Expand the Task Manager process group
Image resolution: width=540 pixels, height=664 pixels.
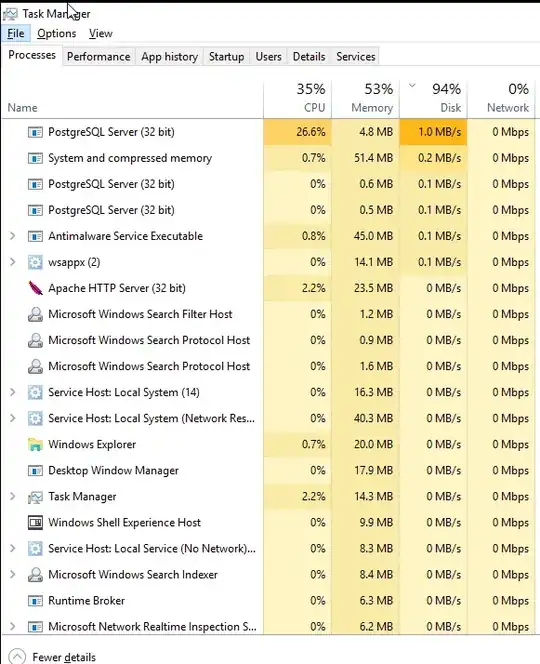point(13,496)
